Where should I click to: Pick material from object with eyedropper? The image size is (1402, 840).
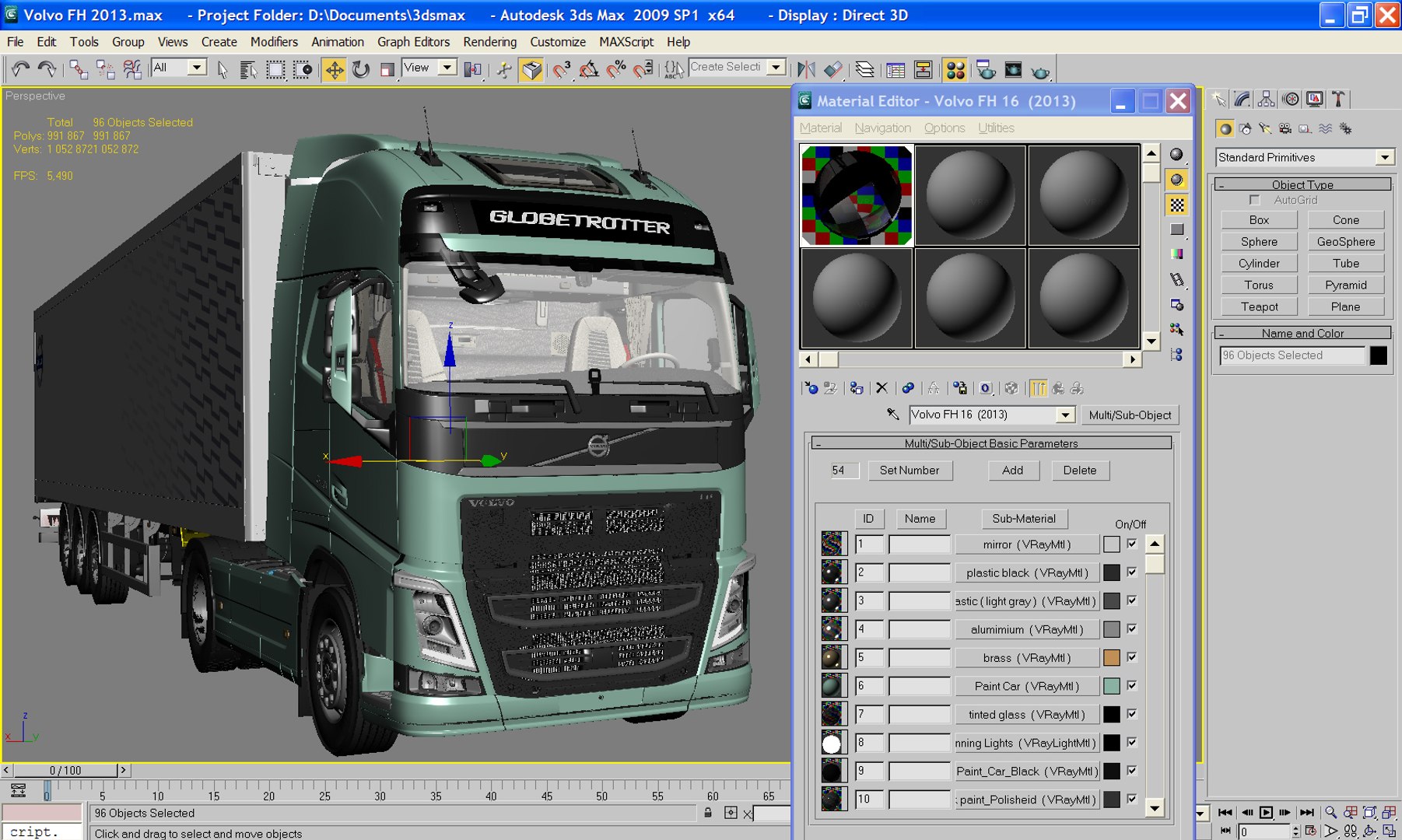(x=893, y=415)
